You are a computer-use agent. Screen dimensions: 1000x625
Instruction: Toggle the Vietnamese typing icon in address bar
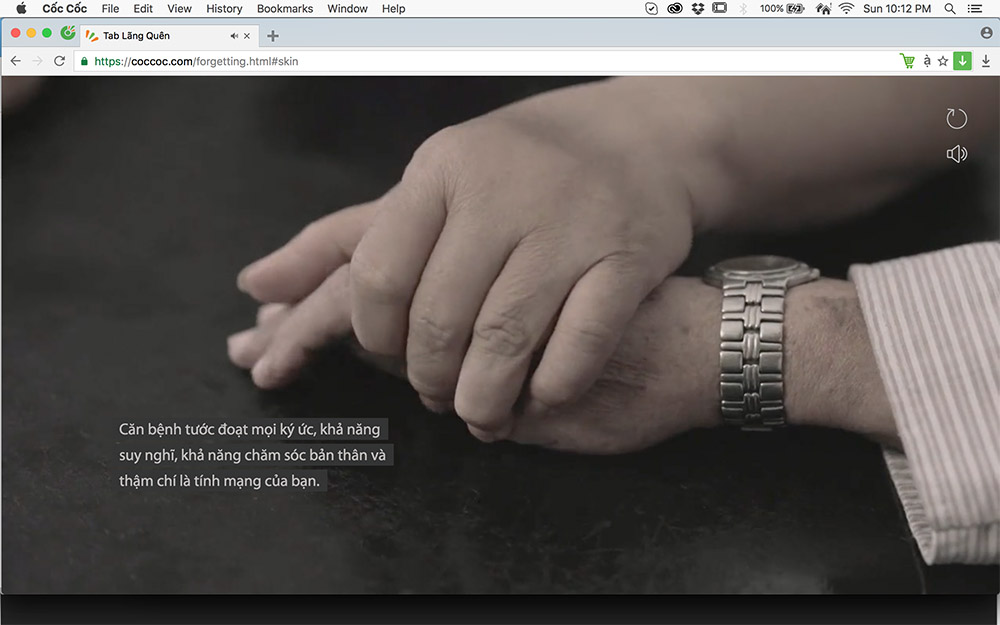927,61
